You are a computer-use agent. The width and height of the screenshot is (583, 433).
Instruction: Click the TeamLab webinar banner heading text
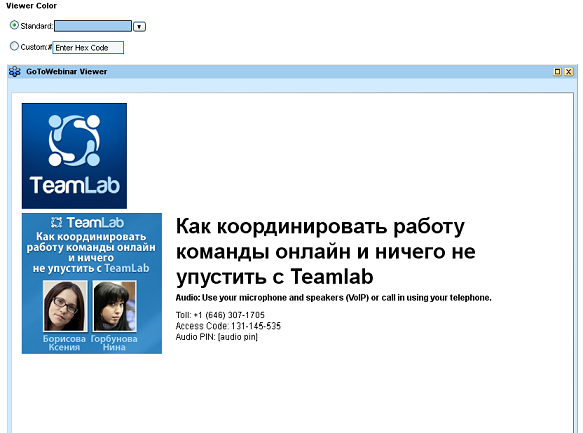[x=91, y=252]
